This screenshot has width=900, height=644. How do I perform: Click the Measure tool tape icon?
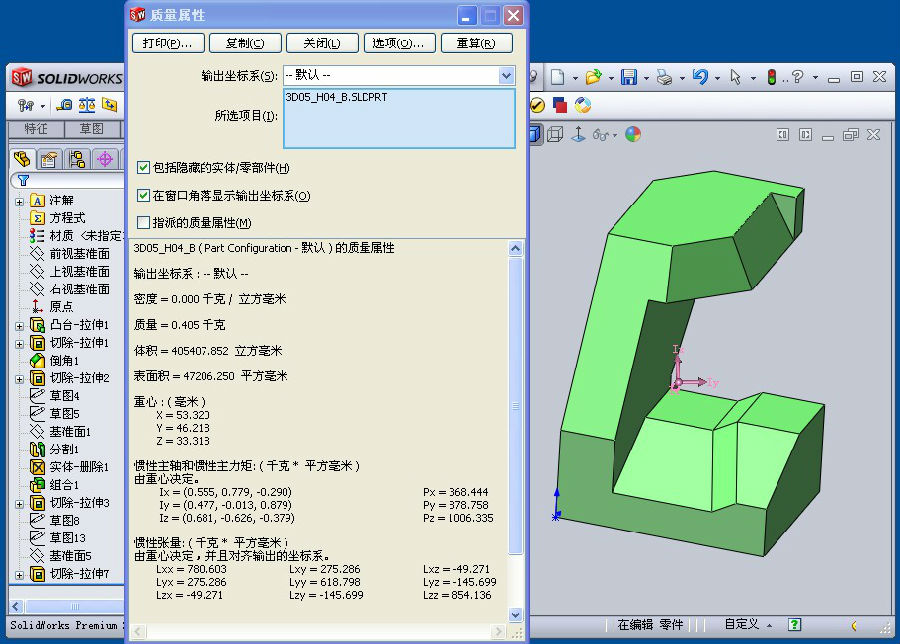click(64, 105)
